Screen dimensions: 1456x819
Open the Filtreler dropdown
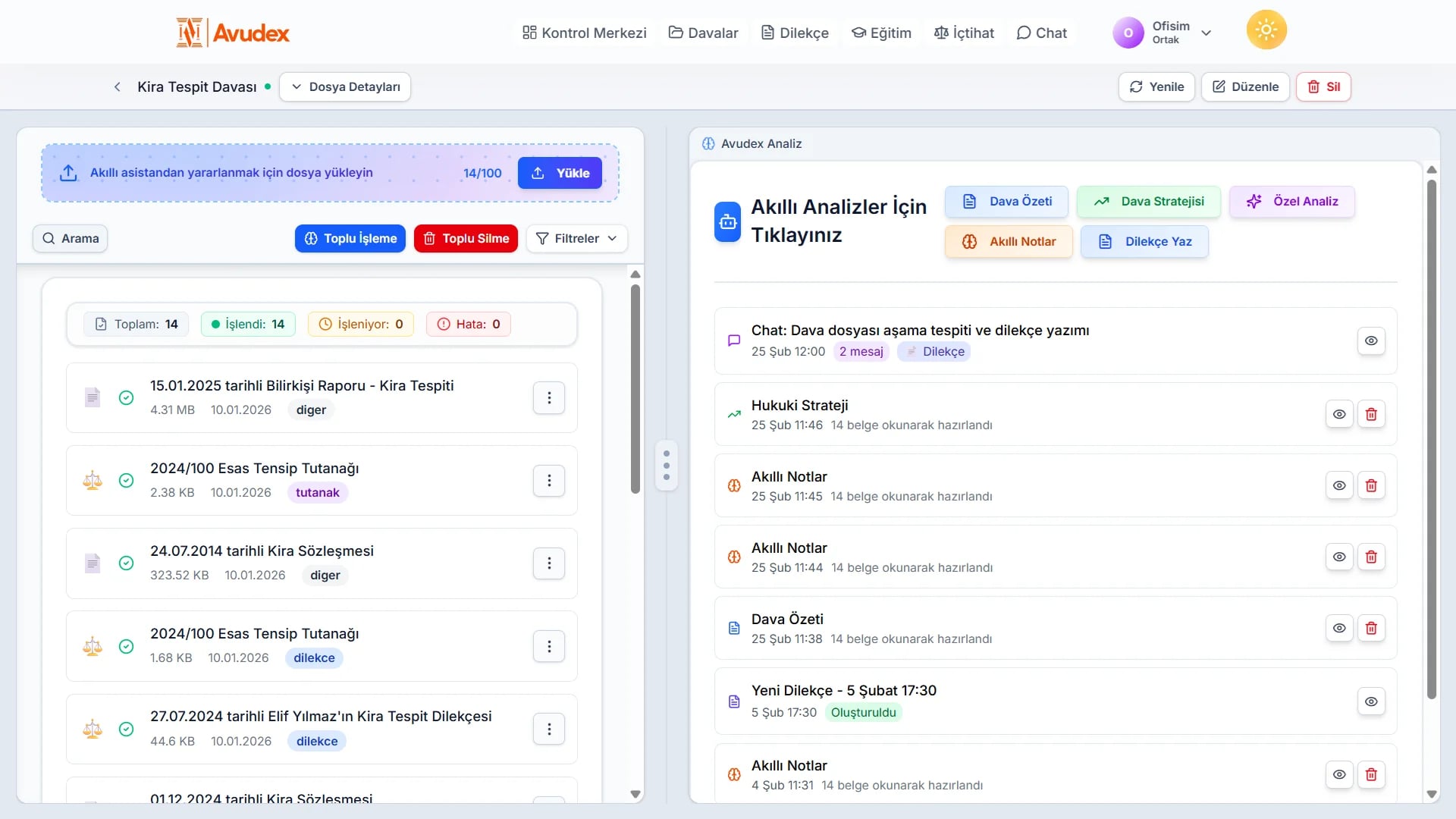click(576, 239)
